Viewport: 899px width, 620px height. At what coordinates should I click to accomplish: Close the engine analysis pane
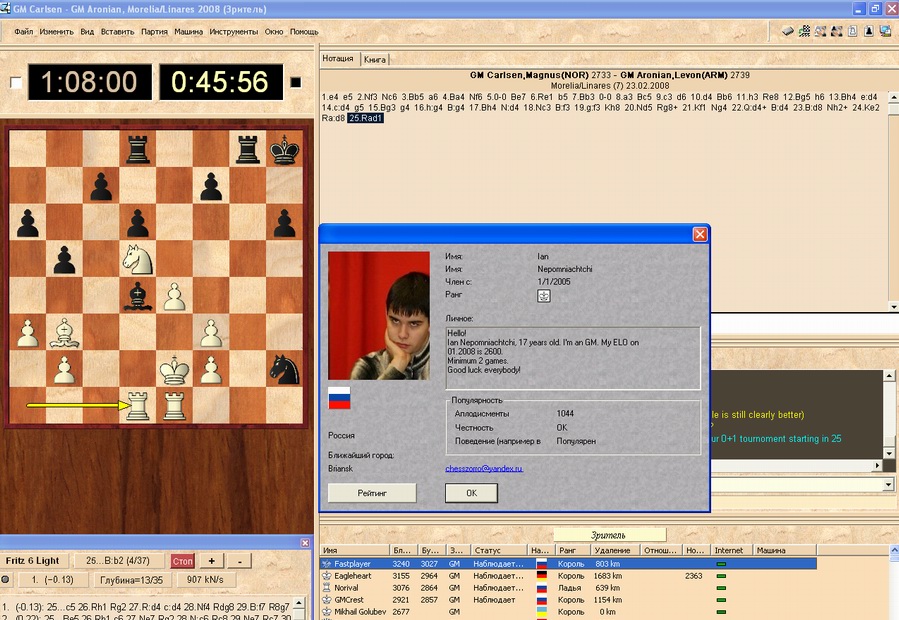tap(306, 543)
